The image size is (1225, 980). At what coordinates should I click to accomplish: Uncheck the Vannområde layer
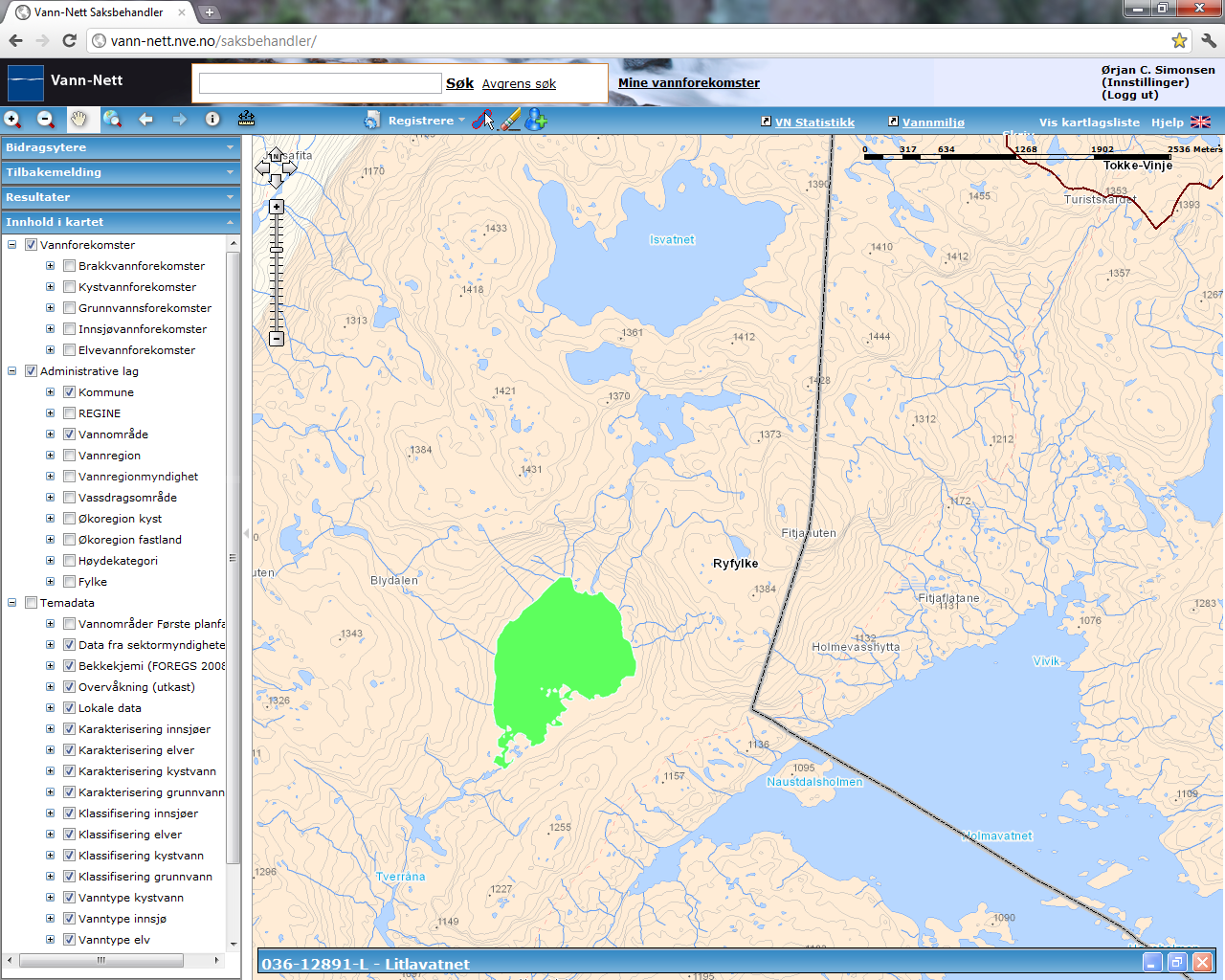pyautogui.click(x=69, y=434)
